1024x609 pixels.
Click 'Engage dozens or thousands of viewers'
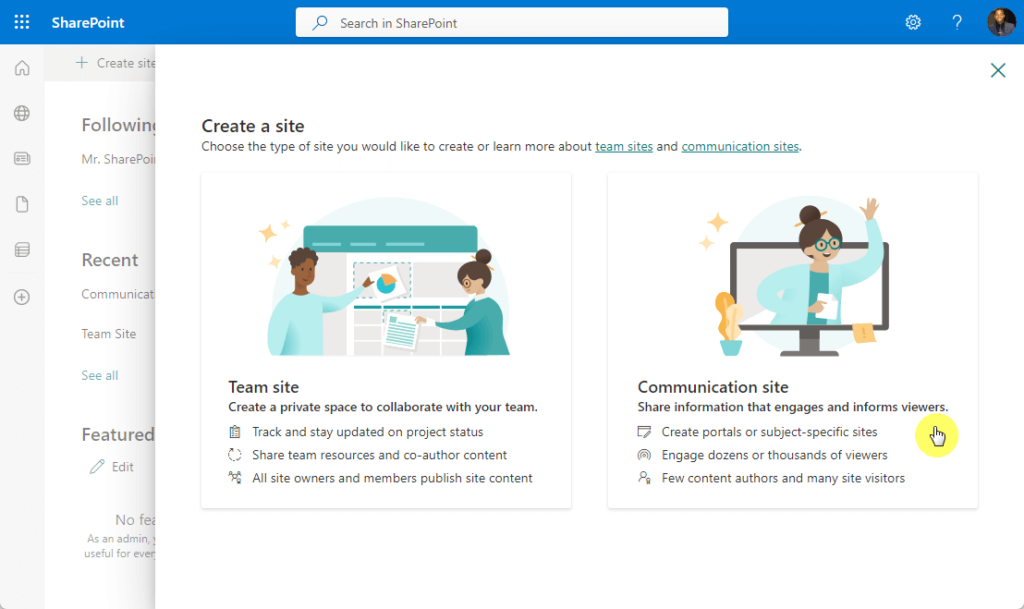(x=775, y=455)
